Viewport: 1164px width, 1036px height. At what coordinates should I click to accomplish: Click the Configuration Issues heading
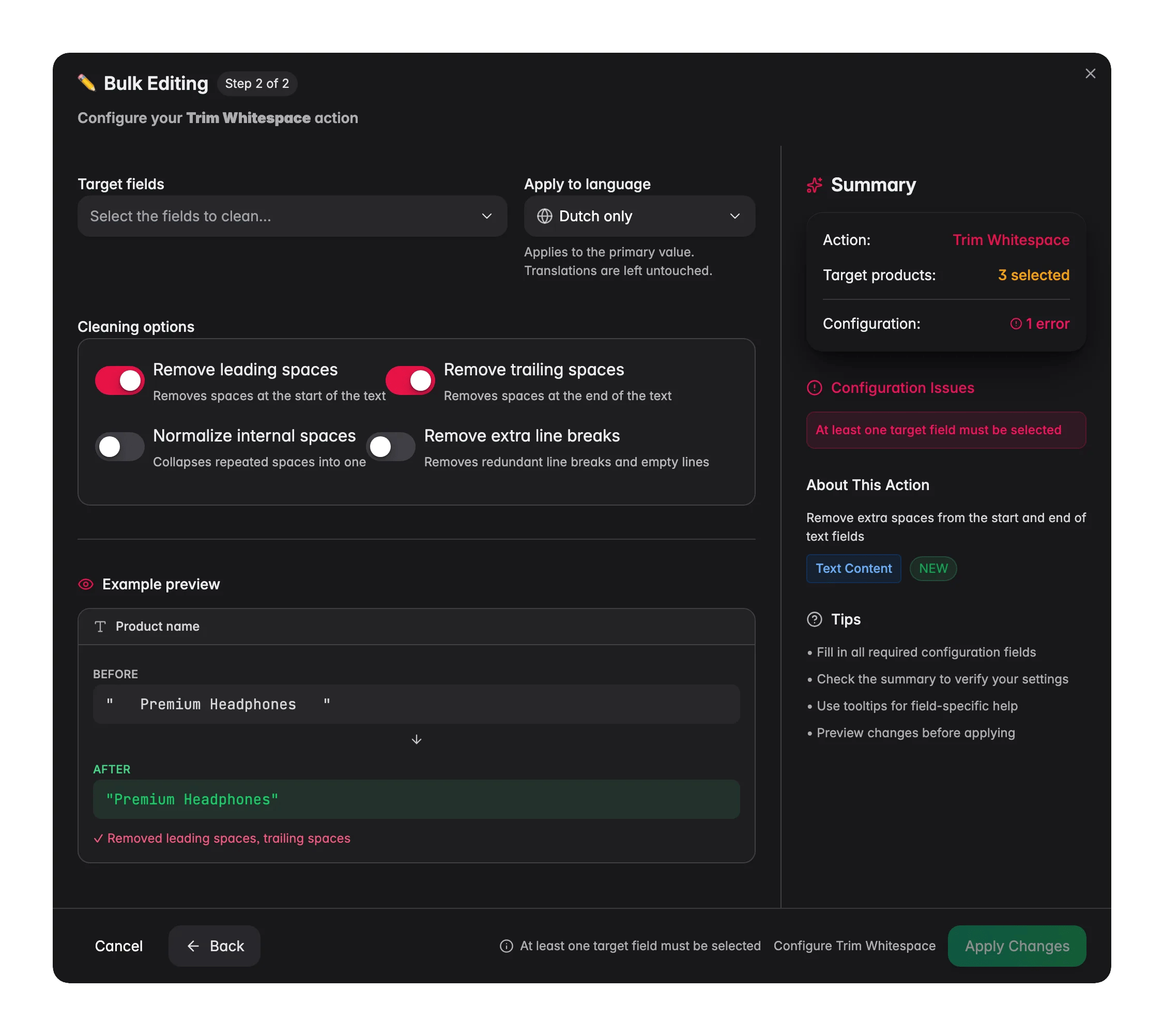click(902, 388)
